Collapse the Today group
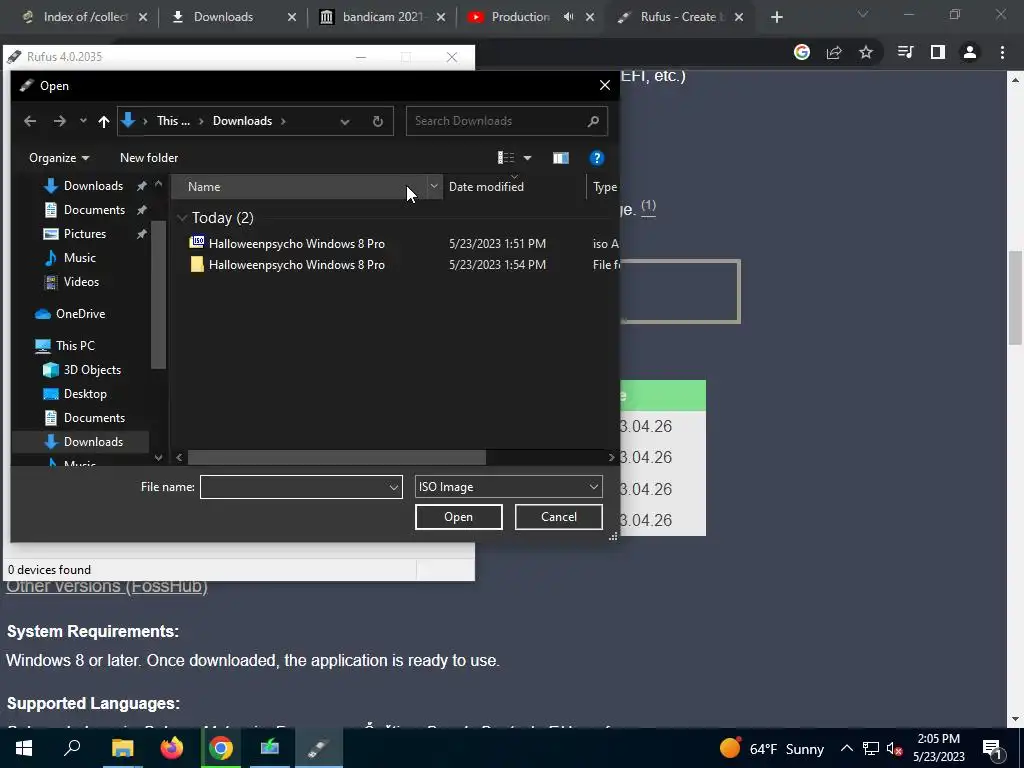Screen dimensions: 1024x768 [182, 217]
